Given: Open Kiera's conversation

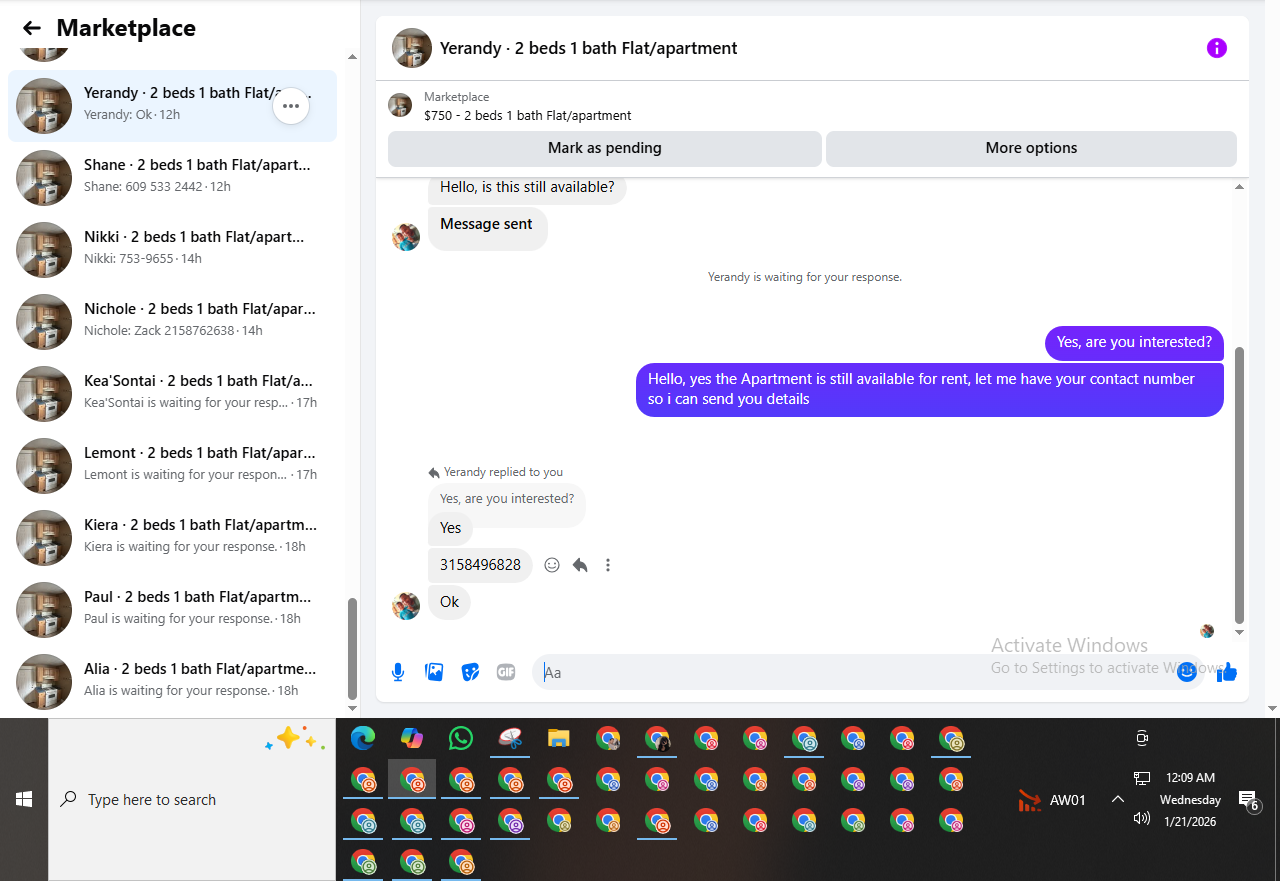Looking at the screenshot, I should tap(172, 538).
